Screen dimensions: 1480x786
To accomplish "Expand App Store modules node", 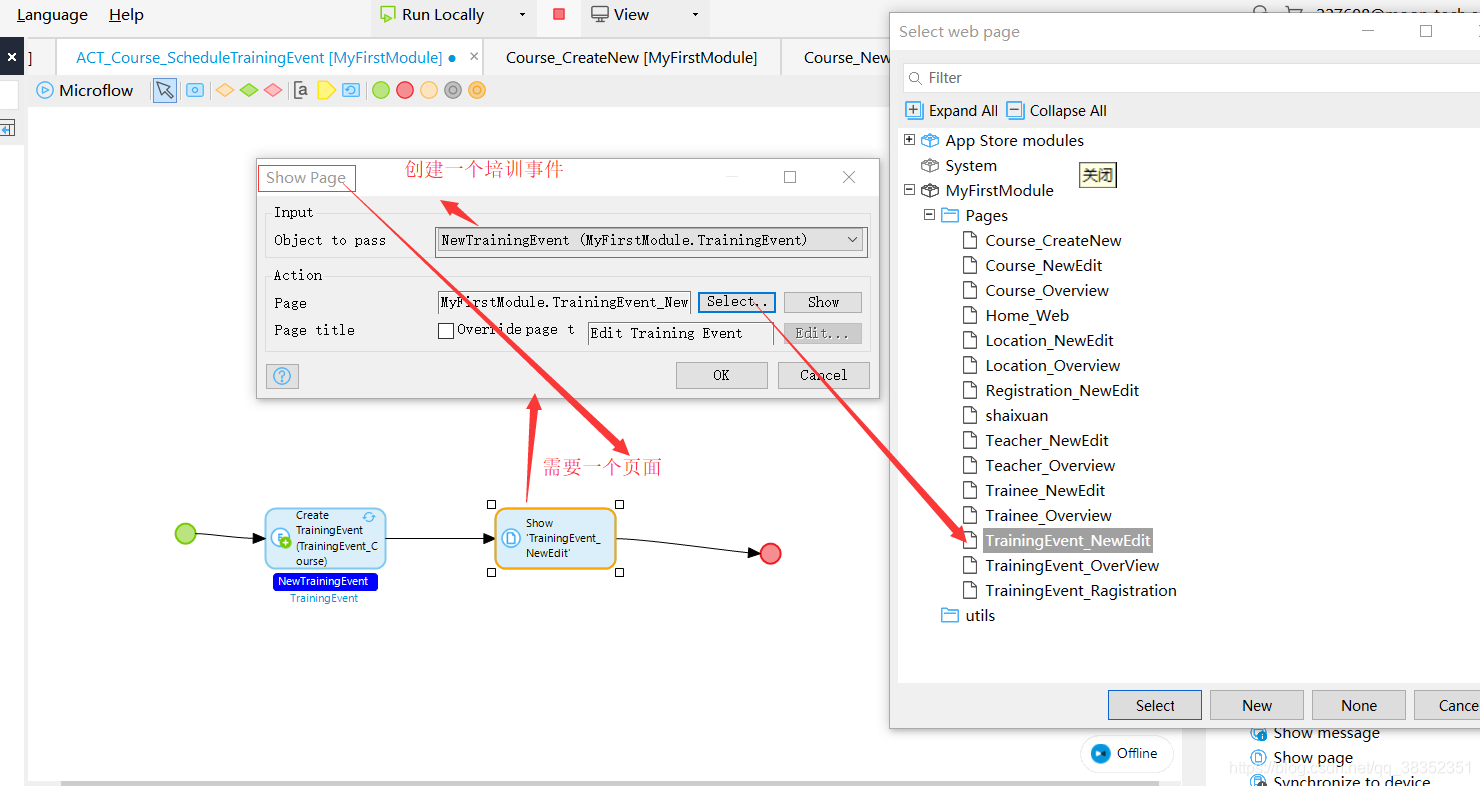I will point(909,140).
